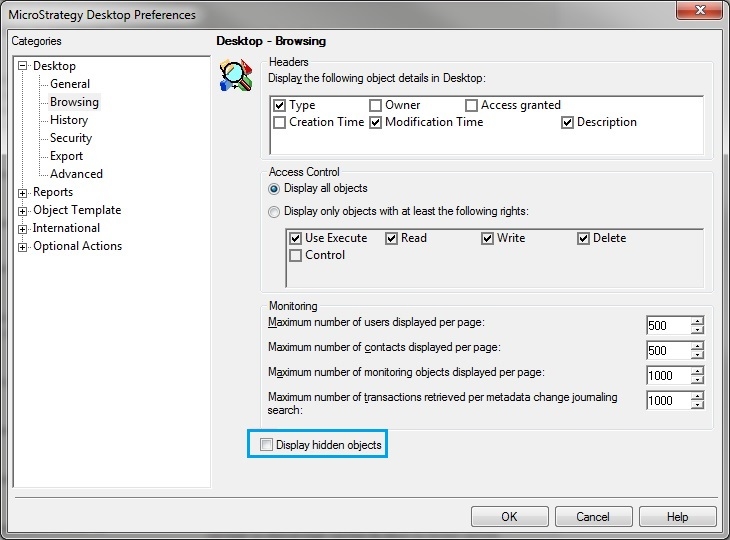Check the Owner header checkbox
The image size is (730, 540).
click(376, 105)
